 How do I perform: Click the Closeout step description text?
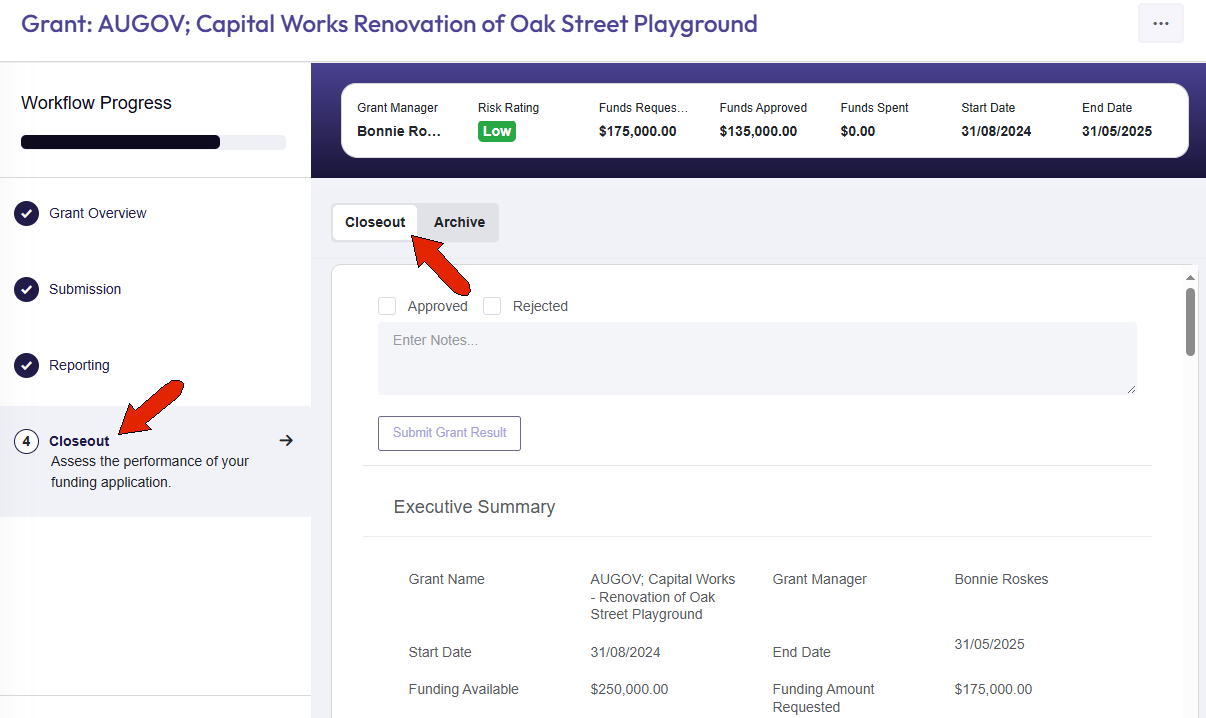150,472
